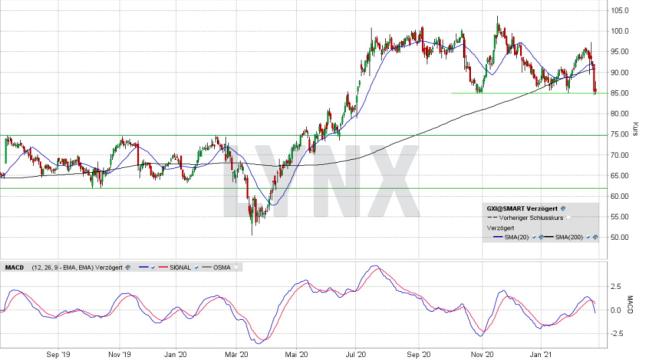Toggle the SIGNAL line checkmark
645x363 pixels.
tap(196, 268)
